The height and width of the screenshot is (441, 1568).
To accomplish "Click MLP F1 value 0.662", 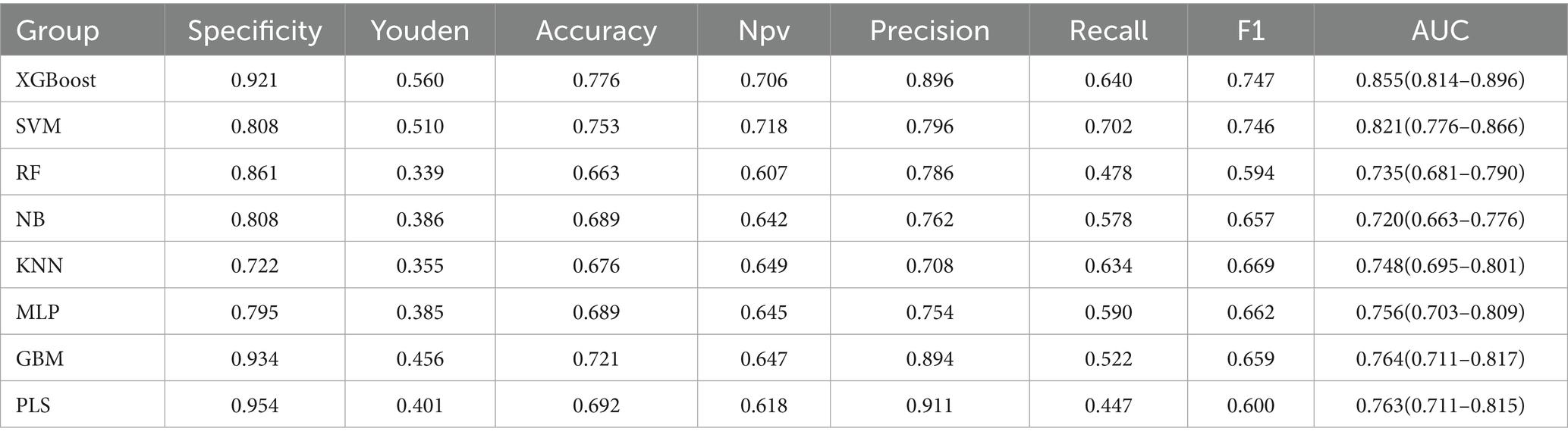I will tap(1250, 312).
